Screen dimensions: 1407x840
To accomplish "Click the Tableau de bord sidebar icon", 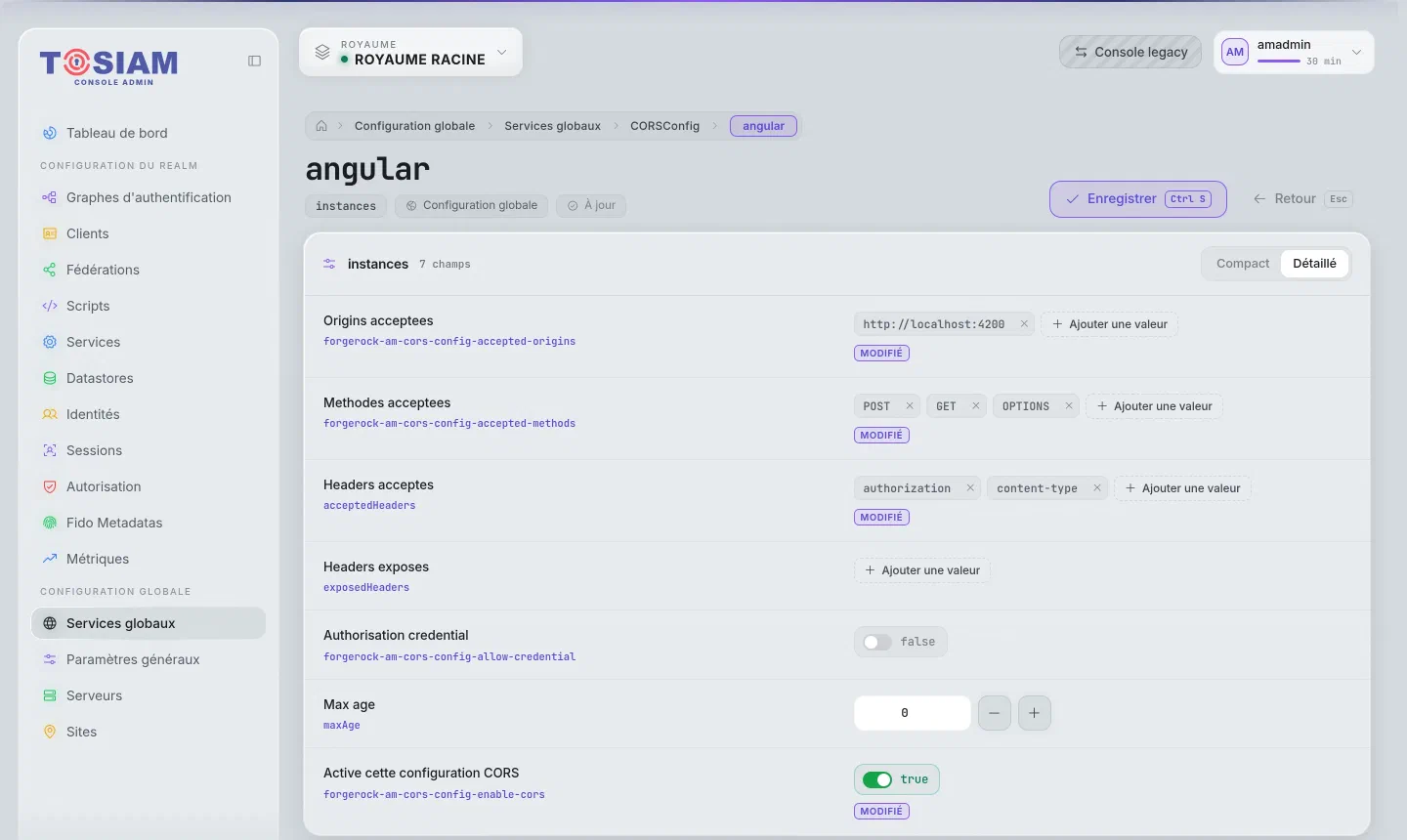I will (50, 133).
